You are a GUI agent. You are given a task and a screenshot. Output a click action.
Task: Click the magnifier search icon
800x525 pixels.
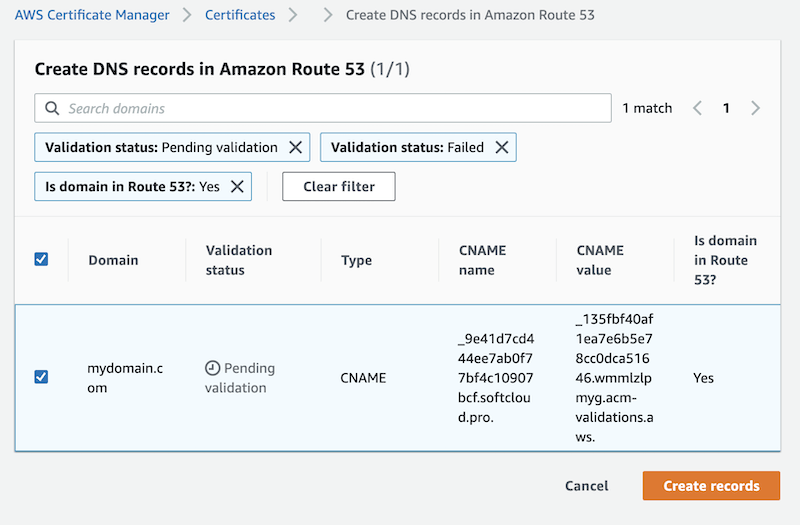[52, 108]
